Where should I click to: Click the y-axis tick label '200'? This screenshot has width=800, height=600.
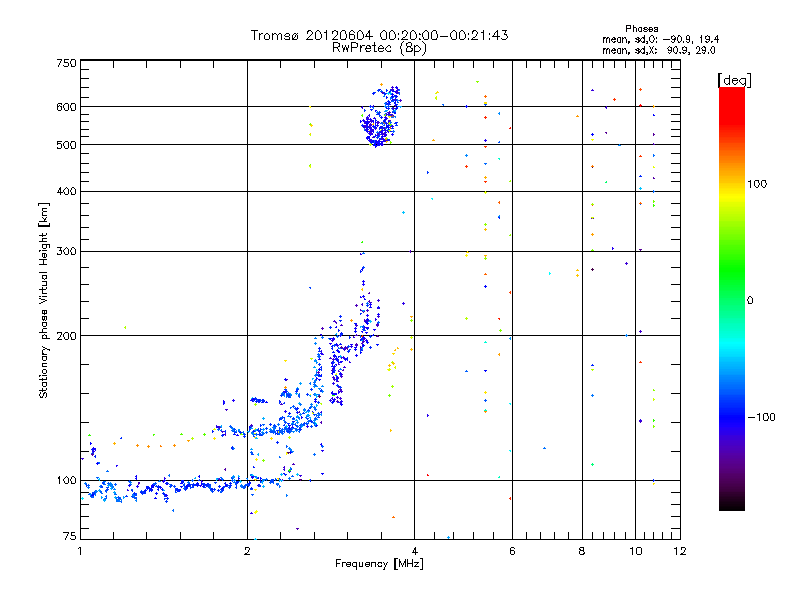point(66,336)
